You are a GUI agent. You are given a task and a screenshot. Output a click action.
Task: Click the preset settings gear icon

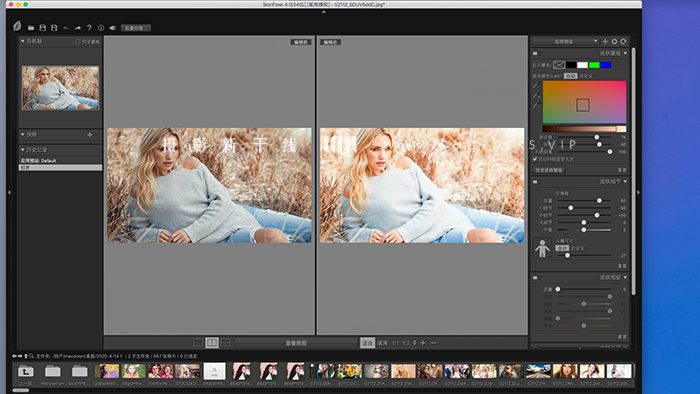(614, 41)
